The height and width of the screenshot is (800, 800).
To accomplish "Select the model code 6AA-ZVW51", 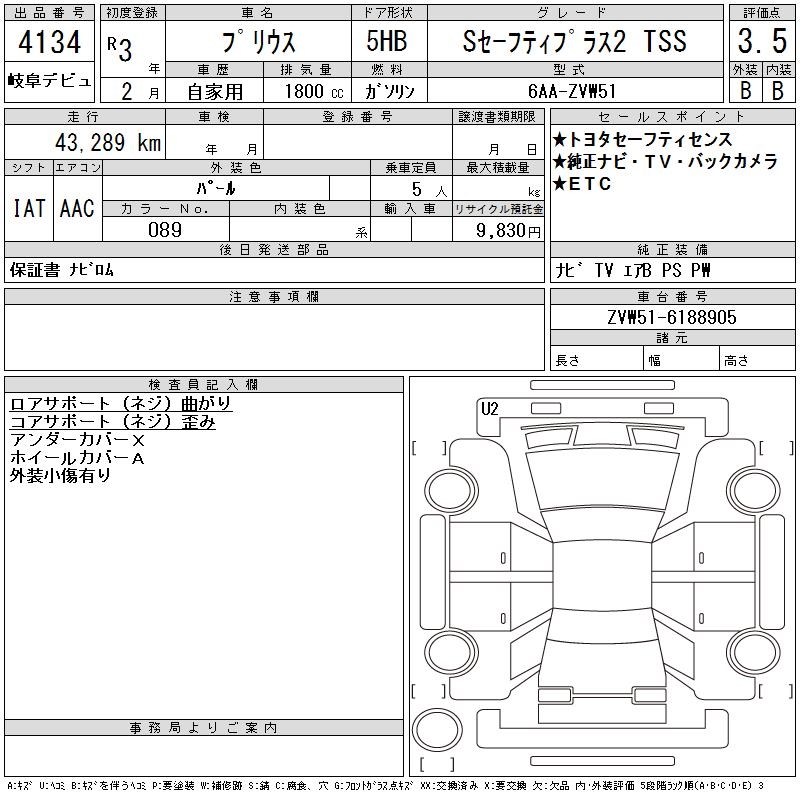I will click(572, 91).
